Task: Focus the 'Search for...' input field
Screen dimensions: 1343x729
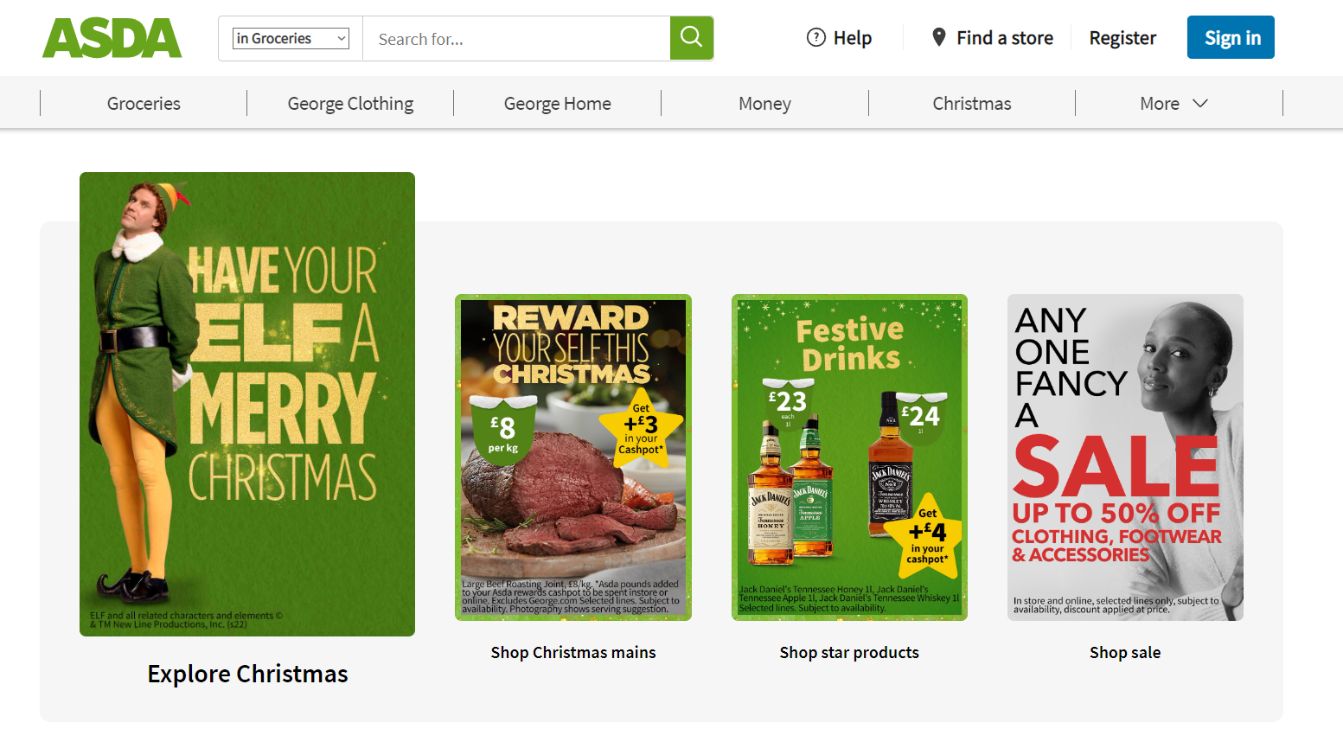Action: click(x=516, y=39)
